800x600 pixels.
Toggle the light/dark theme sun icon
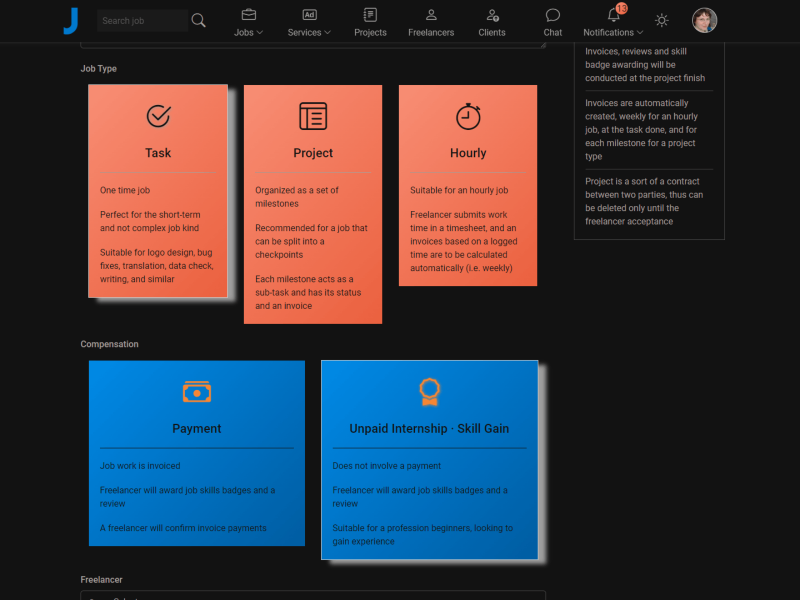click(662, 20)
